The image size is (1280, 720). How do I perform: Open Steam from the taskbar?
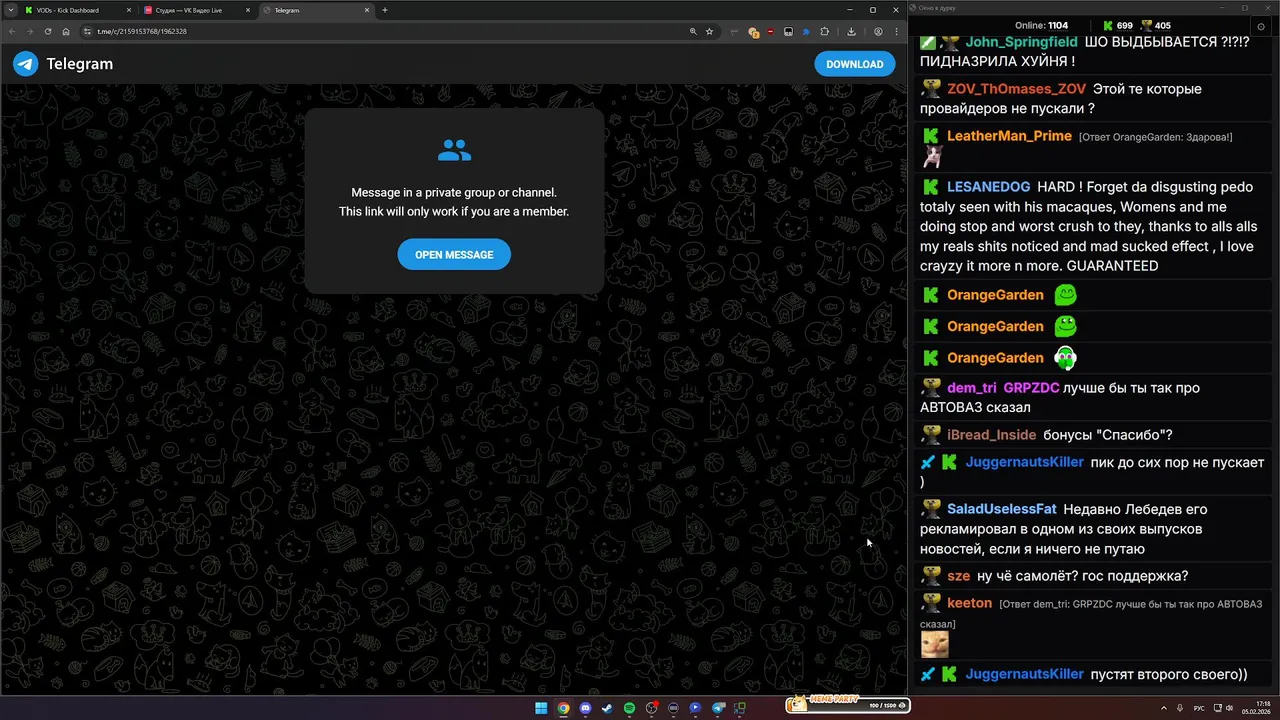coord(607,708)
